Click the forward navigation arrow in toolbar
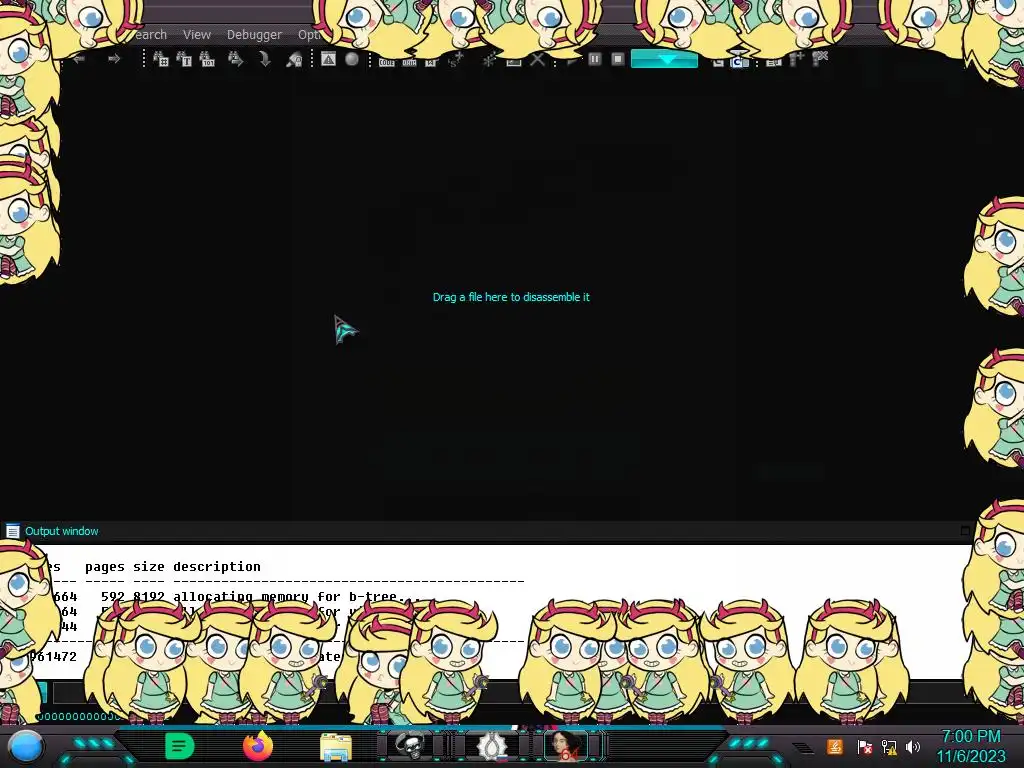Viewport: 1024px width, 768px height. click(x=114, y=59)
